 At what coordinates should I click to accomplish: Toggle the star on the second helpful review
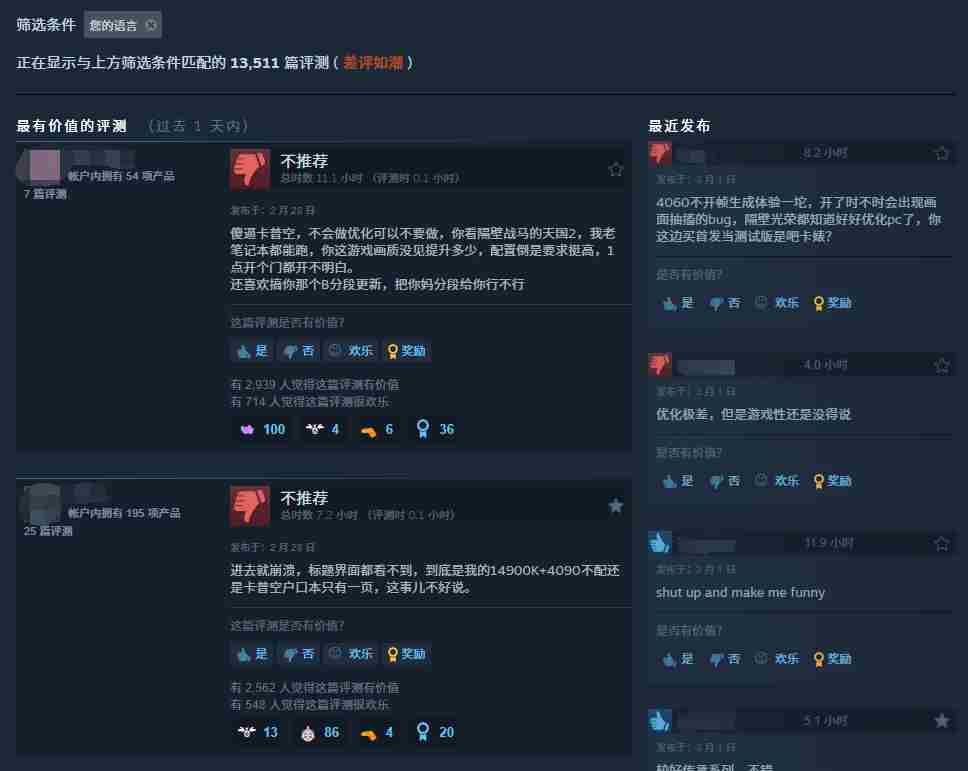pos(615,506)
